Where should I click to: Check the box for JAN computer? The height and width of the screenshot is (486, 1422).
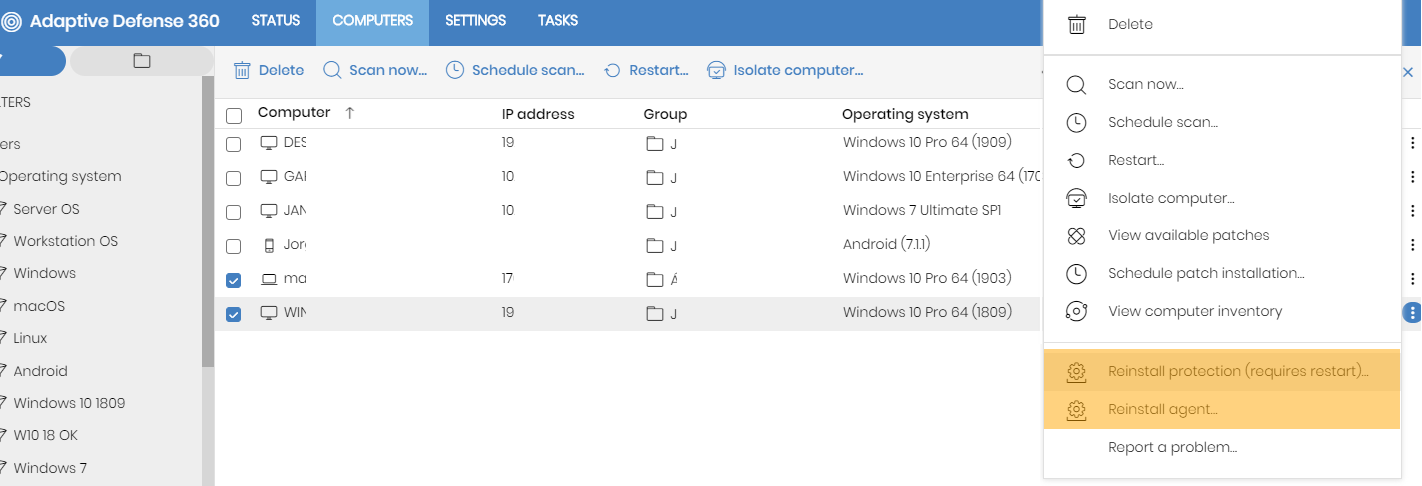(233, 212)
